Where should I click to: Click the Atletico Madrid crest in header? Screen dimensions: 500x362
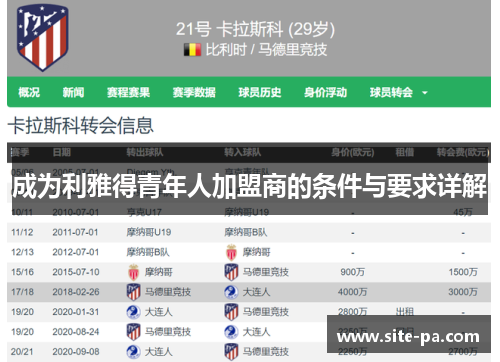click(42, 37)
